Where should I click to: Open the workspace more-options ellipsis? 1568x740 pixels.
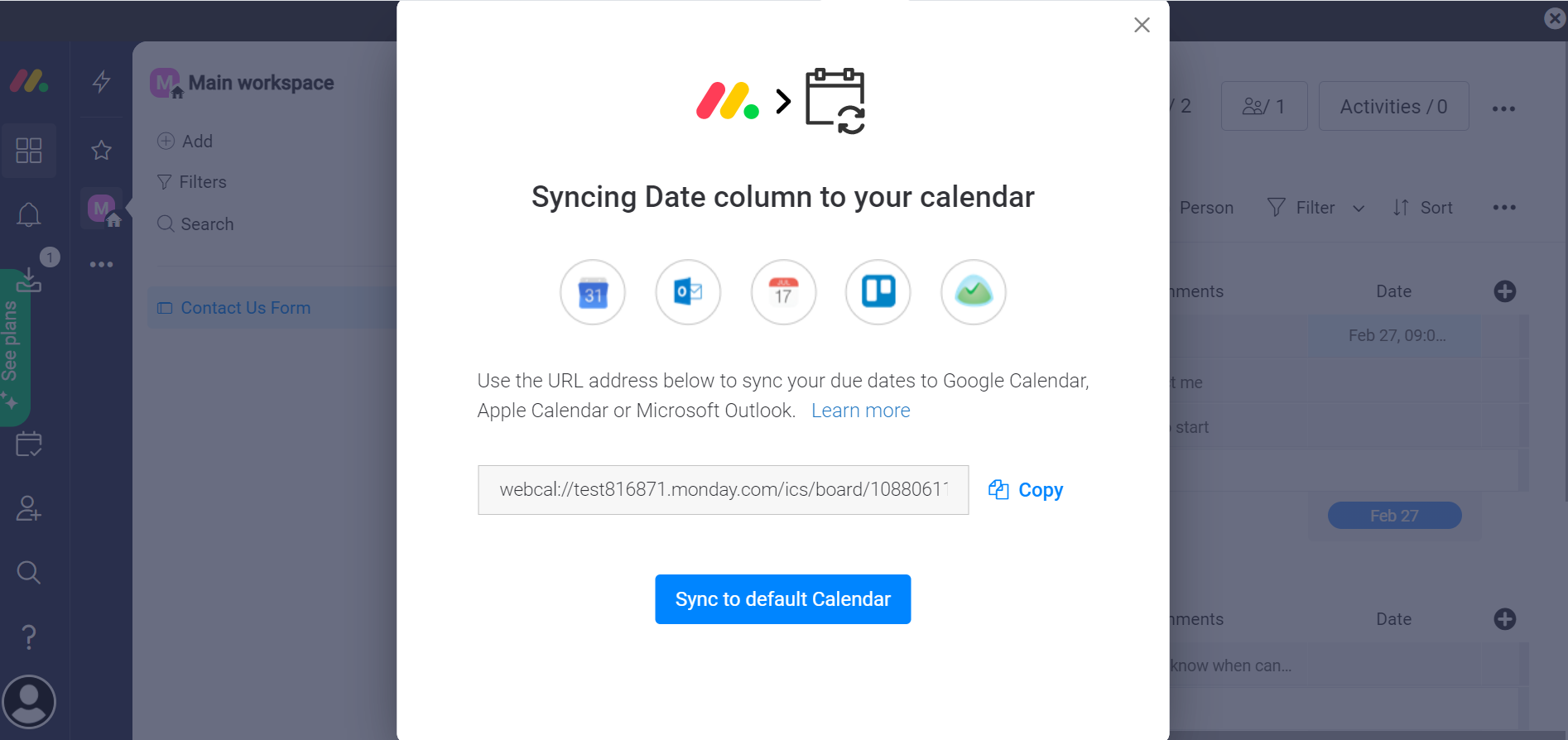click(101, 264)
